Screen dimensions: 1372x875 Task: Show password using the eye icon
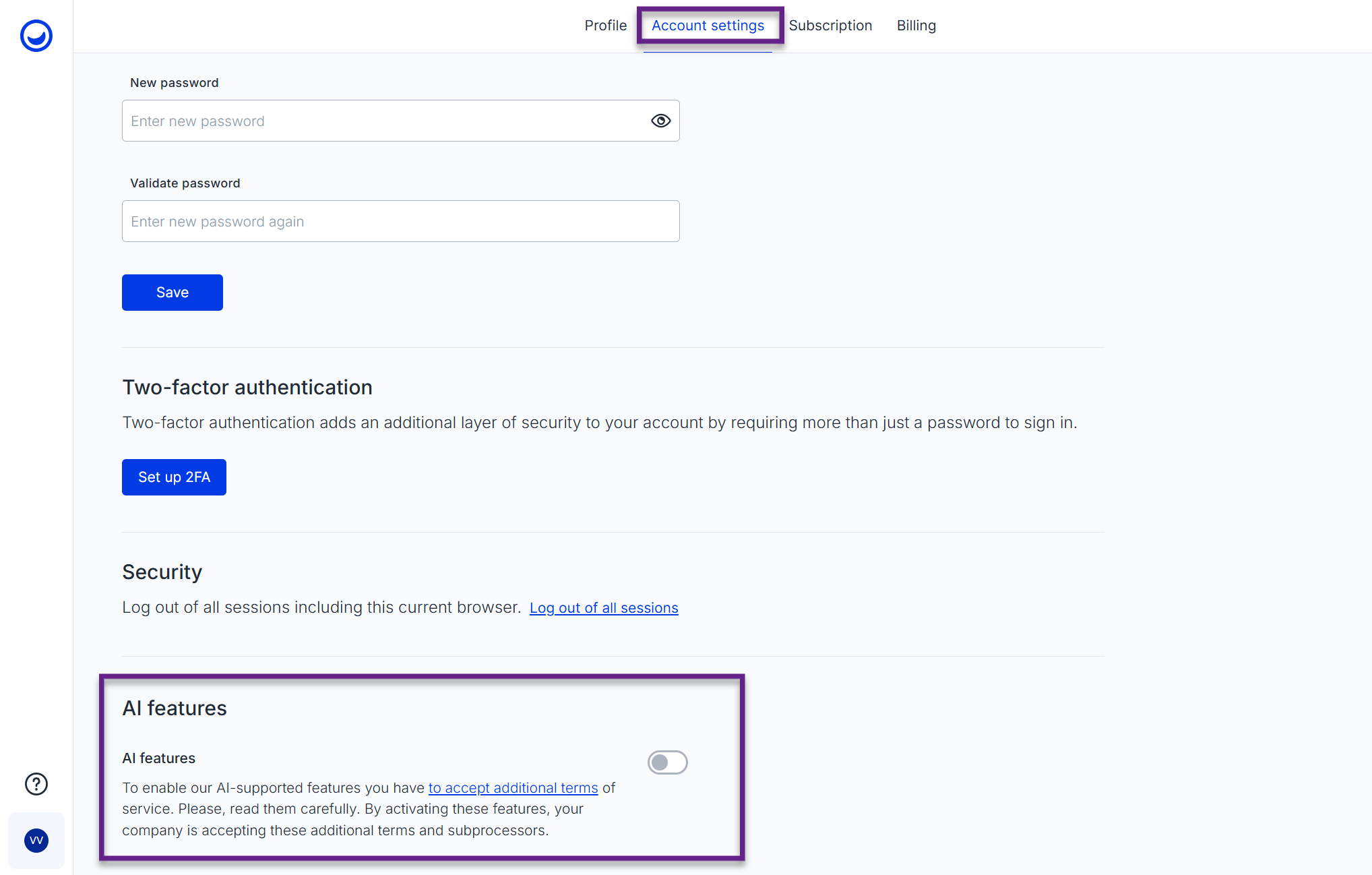pos(660,121)
